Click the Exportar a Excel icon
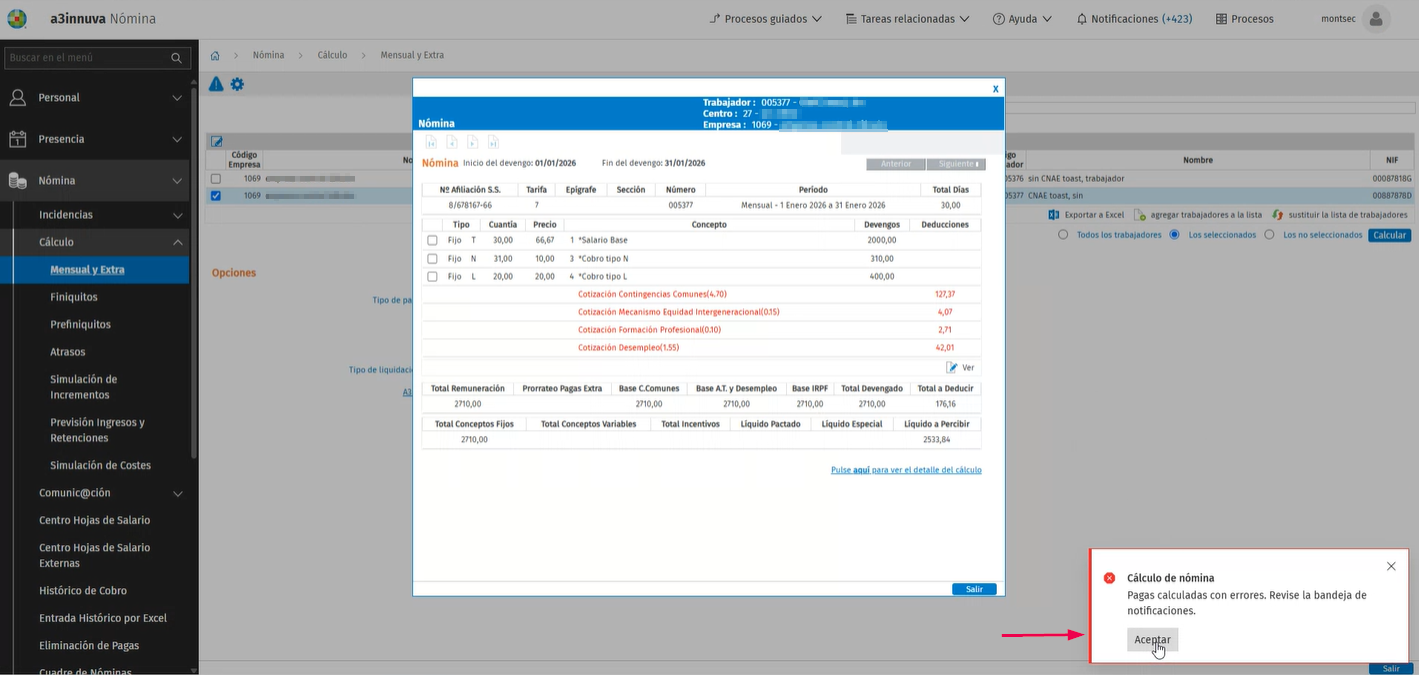The height and width of the screenshot is (675, 1419). pos(1053,215)
